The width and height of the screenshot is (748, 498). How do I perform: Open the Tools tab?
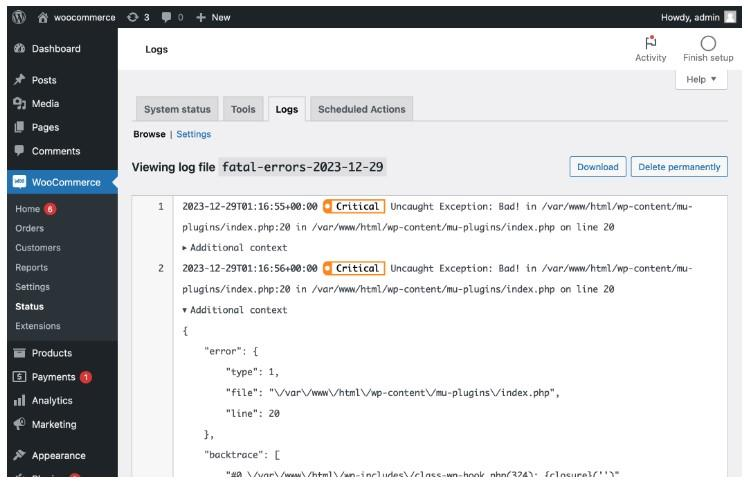tap(243, 109)
